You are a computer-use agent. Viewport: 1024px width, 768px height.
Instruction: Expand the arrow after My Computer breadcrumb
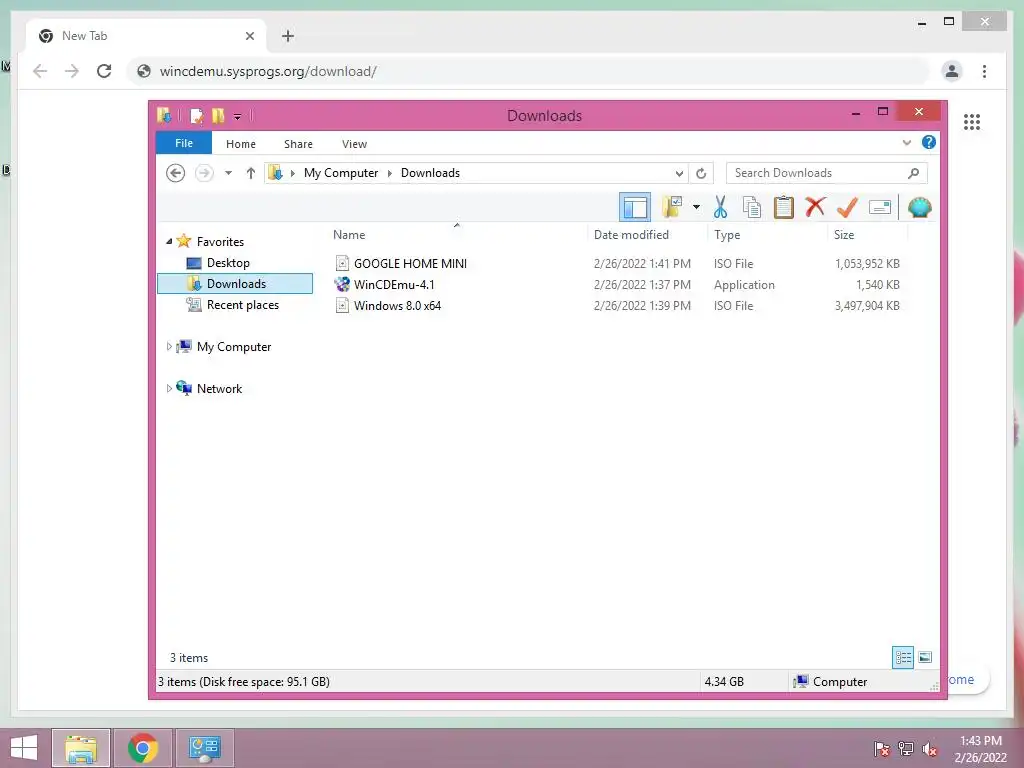(390, 173)
